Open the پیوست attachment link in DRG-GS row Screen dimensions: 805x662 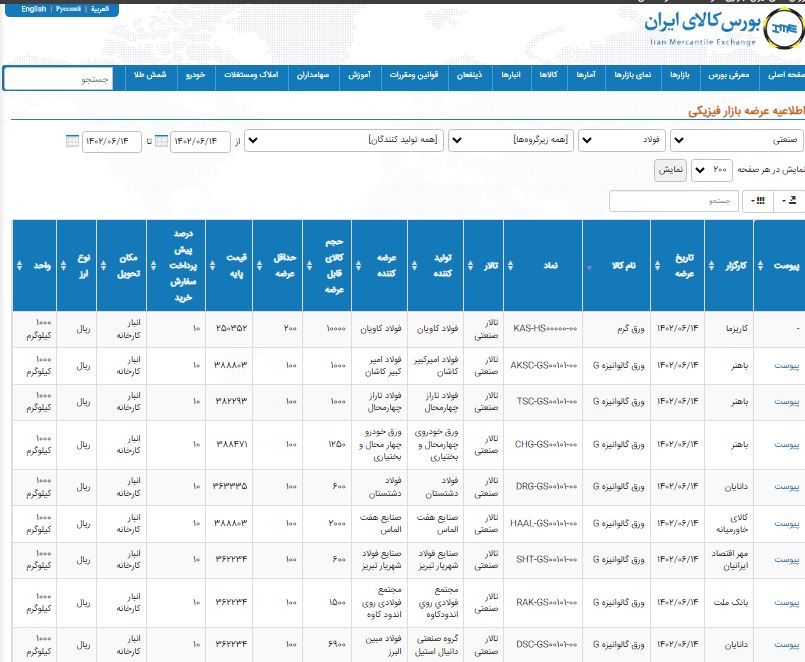(x=787, y=487)
